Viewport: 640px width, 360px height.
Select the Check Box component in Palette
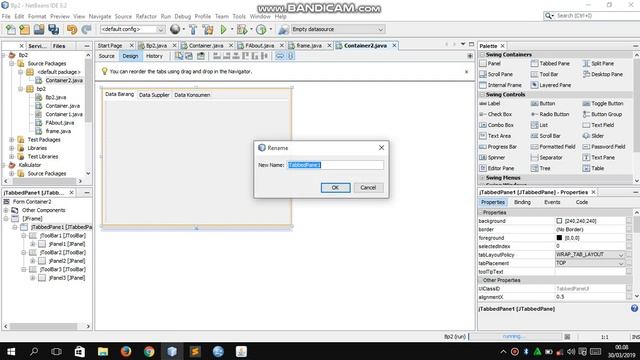pos(496,114)
